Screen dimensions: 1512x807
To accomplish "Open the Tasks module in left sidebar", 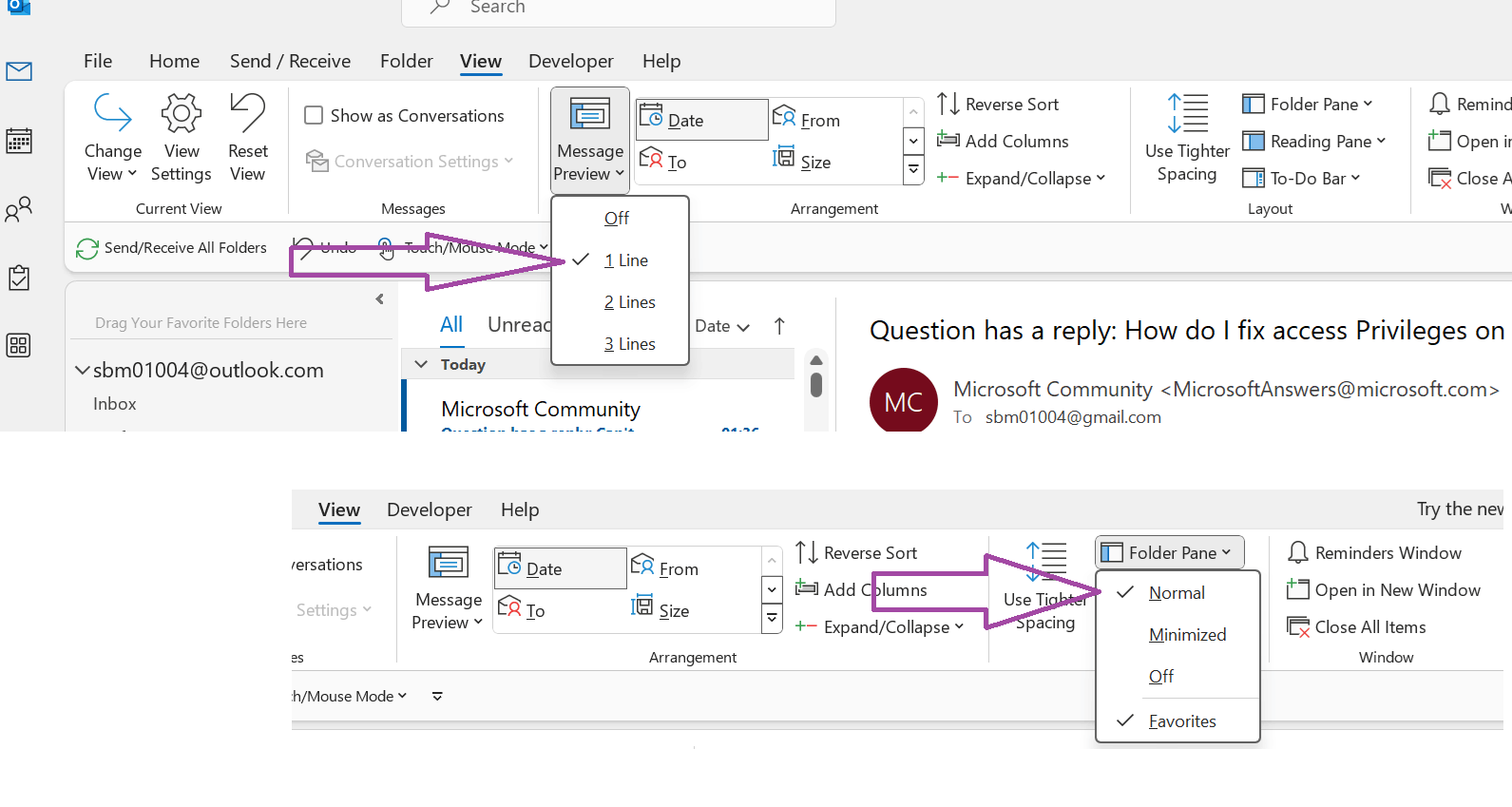I will [x=19, y=278].
